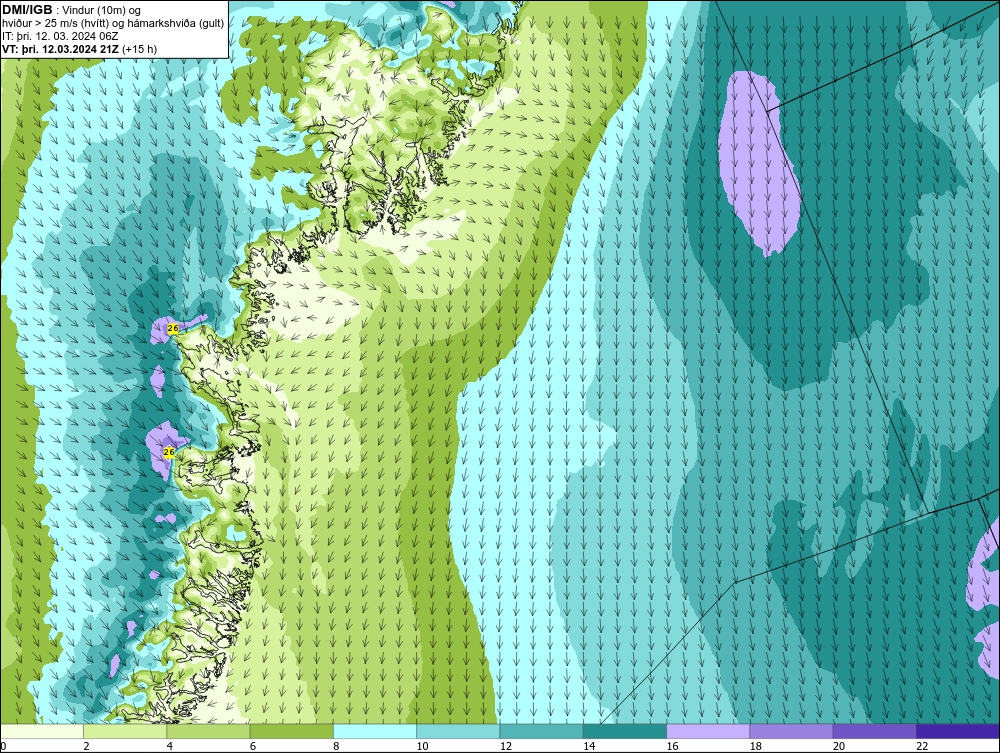1000x753 pixels.
Task: Click the legend swatch for 20 to 22 m/s
Action: pyautogui.click(x=874, y=731)
